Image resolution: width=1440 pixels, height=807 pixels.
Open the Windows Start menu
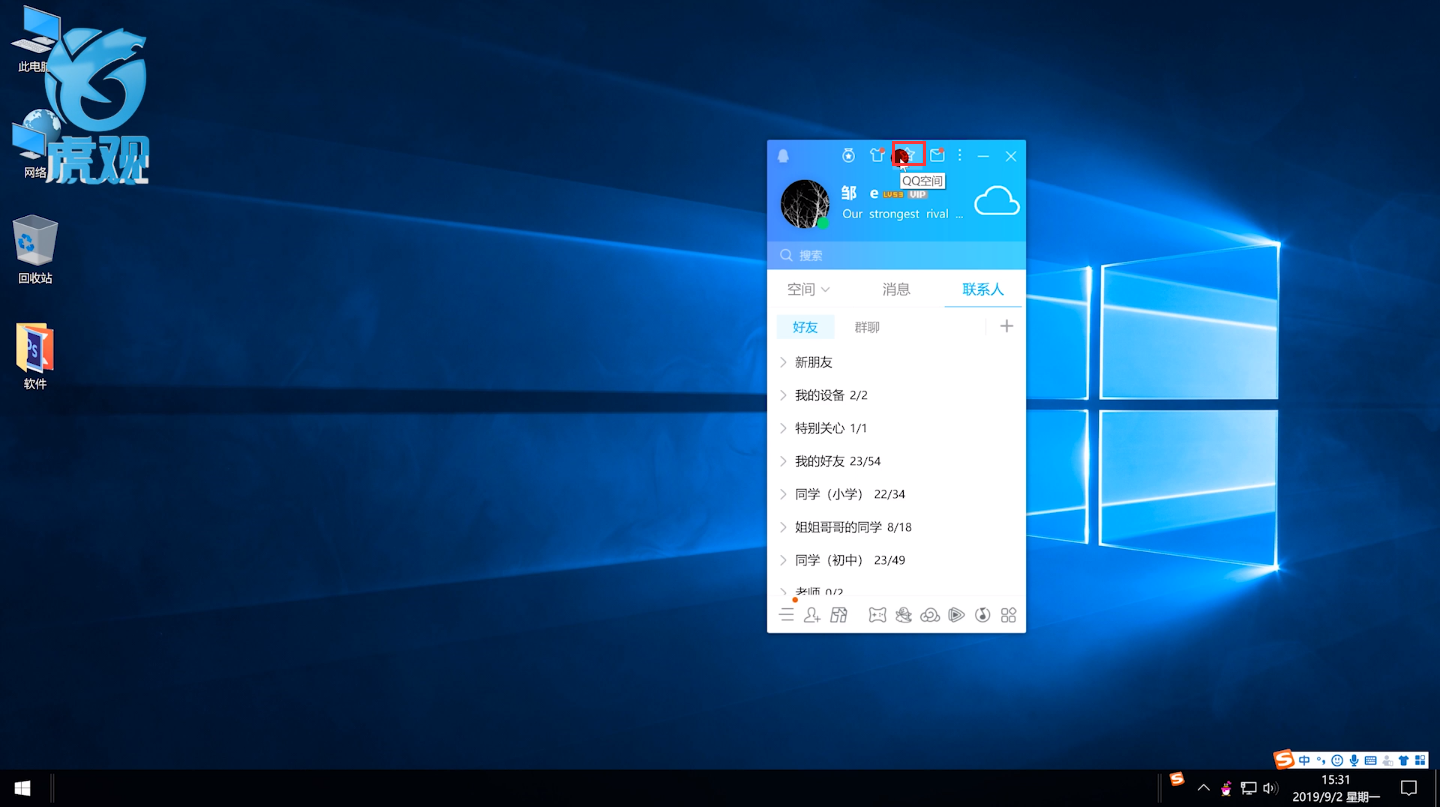[22, 788]
